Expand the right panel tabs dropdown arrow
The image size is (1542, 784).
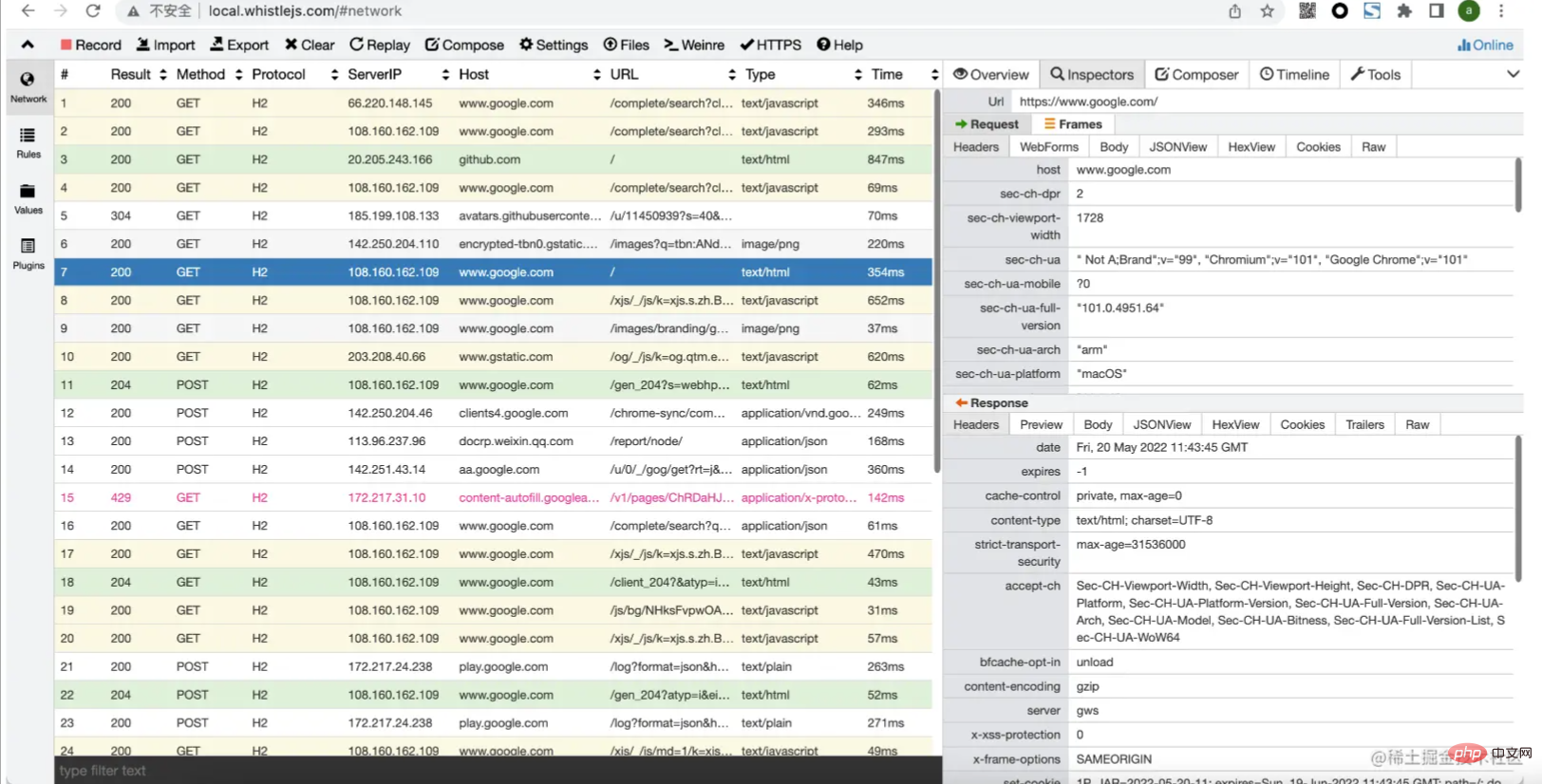tap(1513, 74)
